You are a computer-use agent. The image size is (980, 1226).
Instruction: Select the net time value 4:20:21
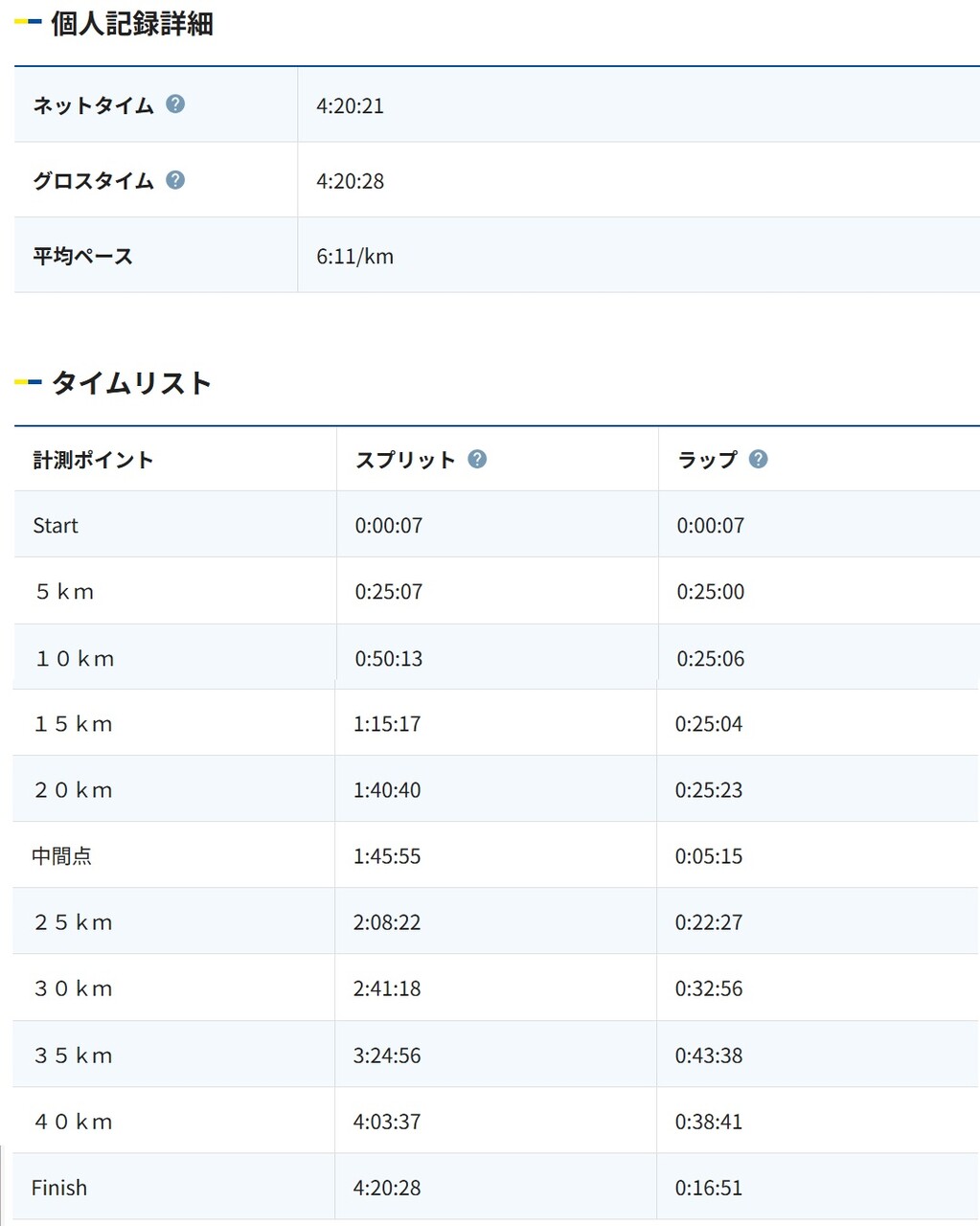pos(350,105)
